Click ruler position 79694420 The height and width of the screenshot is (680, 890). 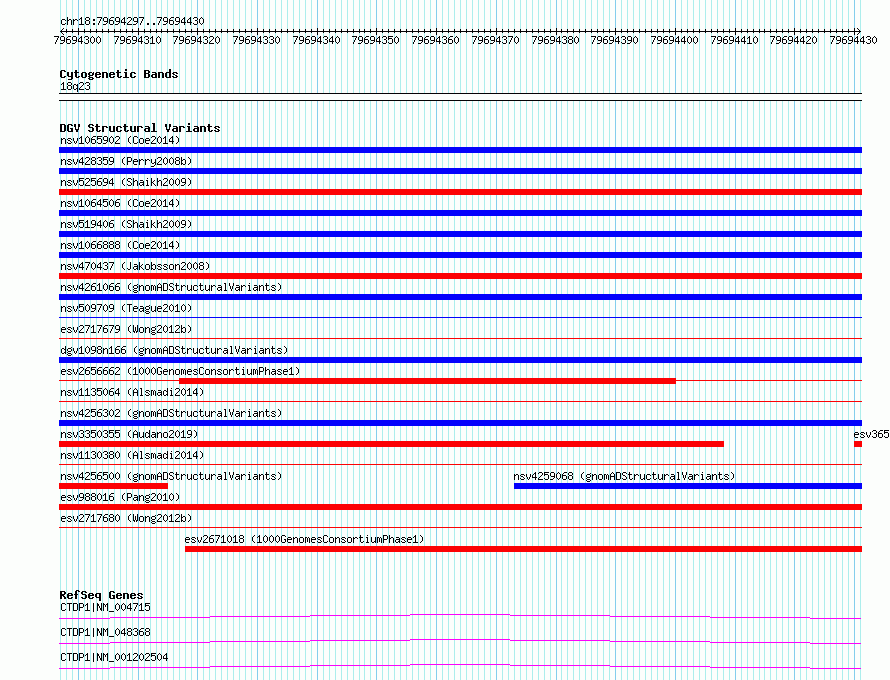(794, 40)
